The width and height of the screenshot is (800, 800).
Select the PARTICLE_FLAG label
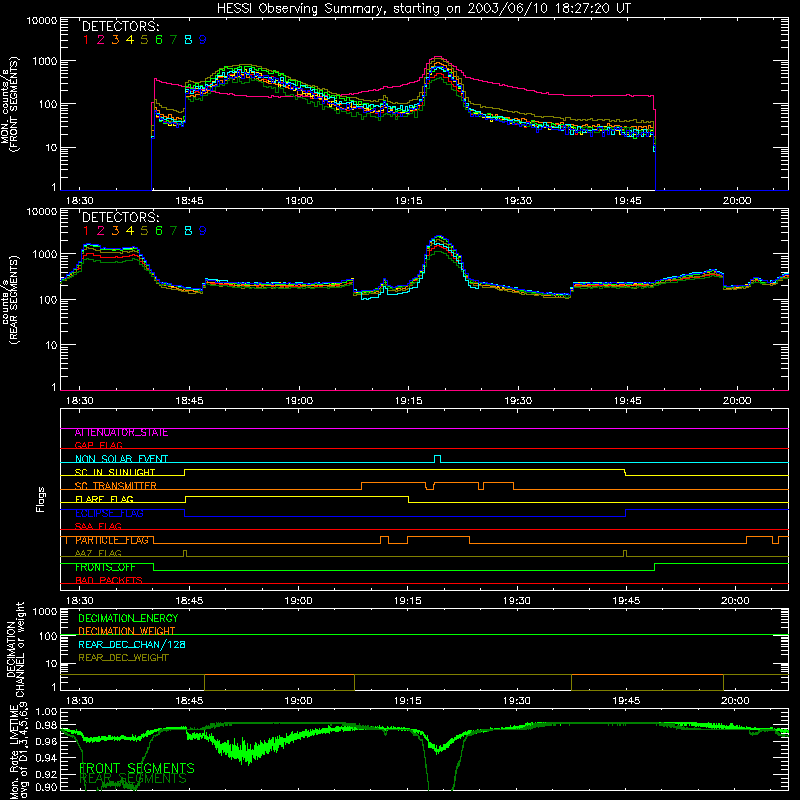coord(112,540)
